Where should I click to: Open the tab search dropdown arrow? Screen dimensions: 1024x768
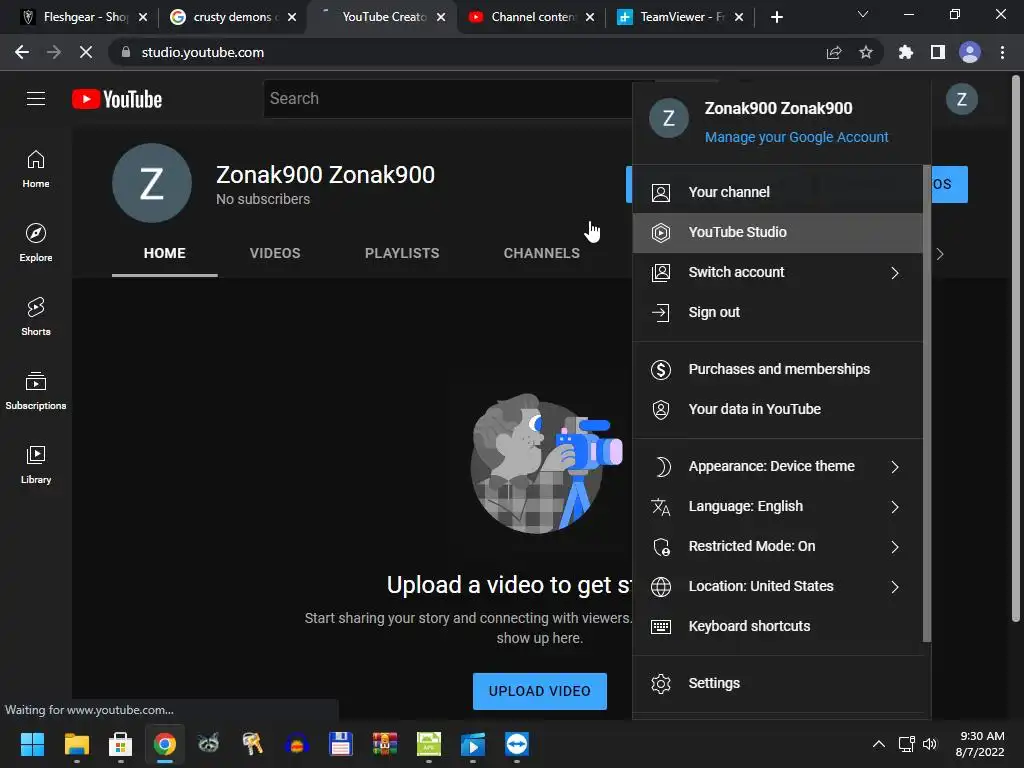click(x=863, y=14)
